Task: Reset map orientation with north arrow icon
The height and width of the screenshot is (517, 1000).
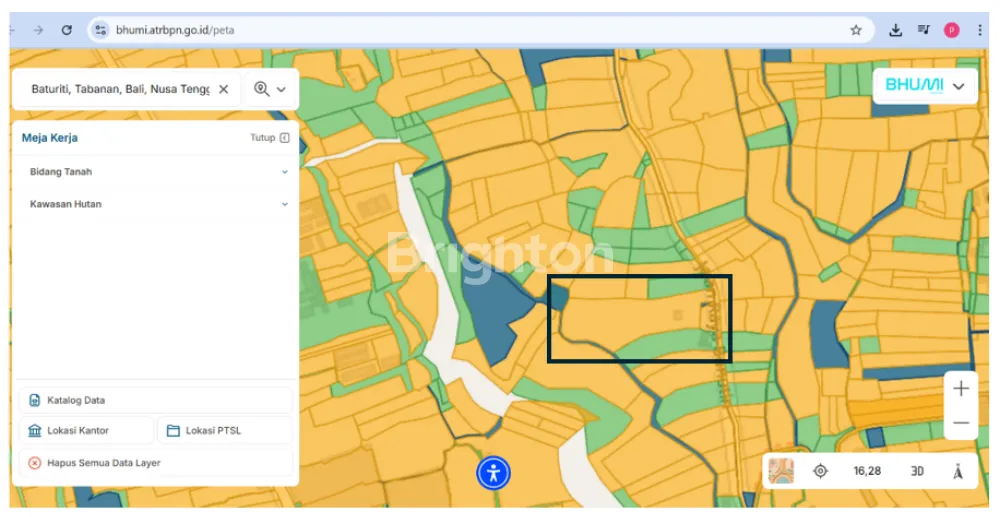Action: click(957, 471)
